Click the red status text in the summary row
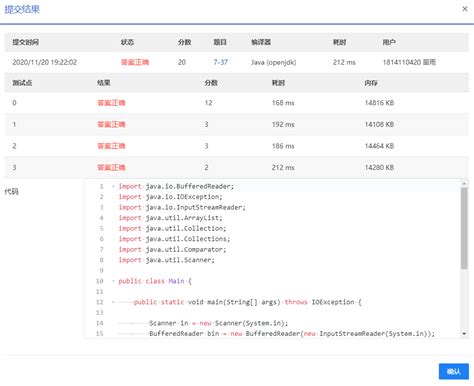 (x=135, y=62)
